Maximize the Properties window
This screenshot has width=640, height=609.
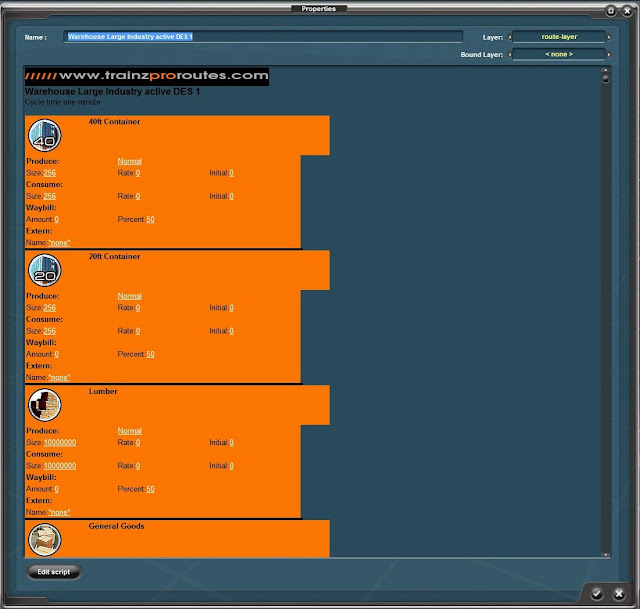coord(611,11)
